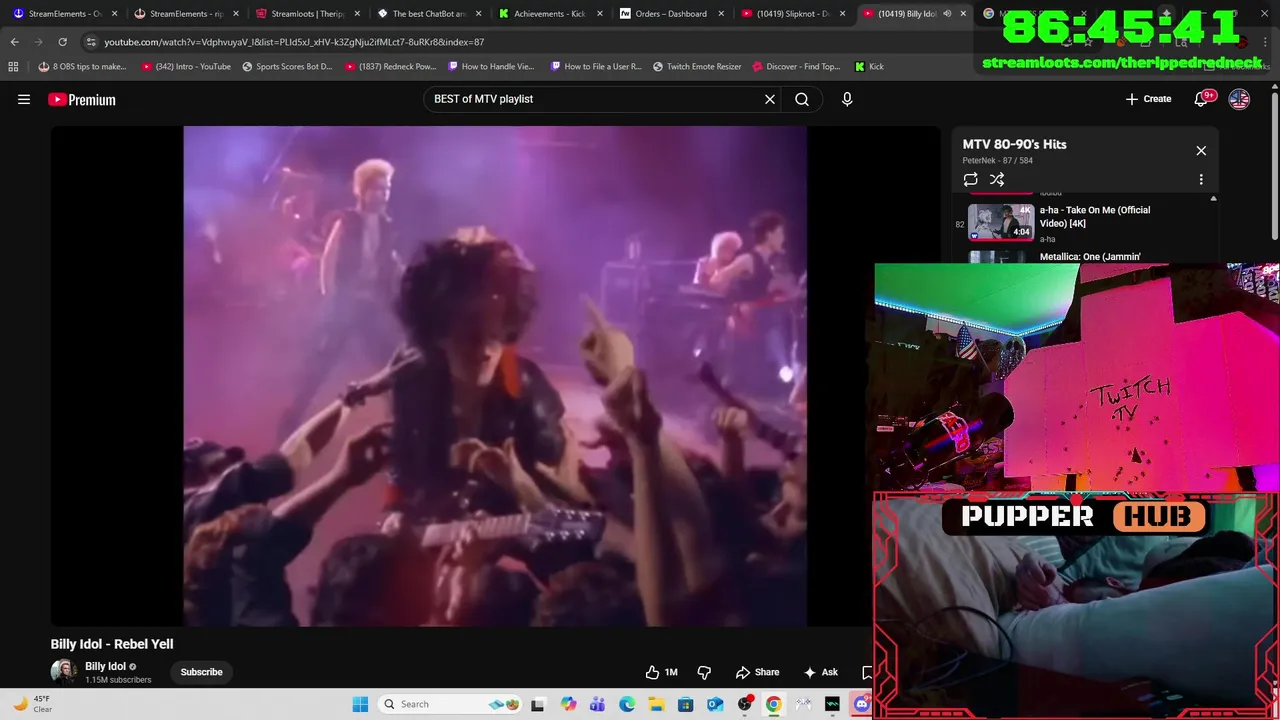The height and width of the screenshot is (720, 1280).
Task: Switch to Chrome taskbar icon
Action: tap(773, 704)
